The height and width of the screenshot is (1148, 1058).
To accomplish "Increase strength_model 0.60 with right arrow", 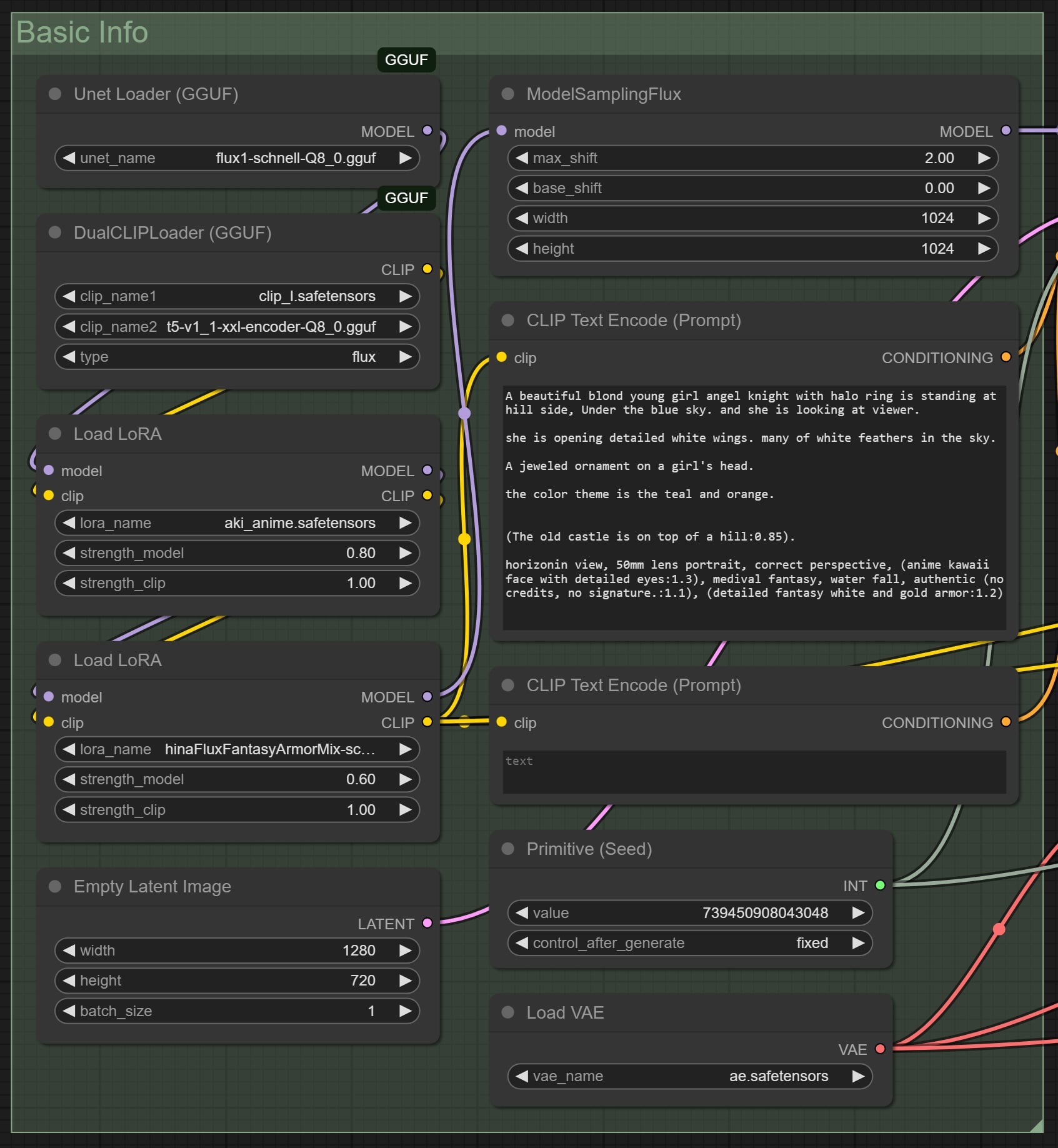I will (x=406, y=779).
